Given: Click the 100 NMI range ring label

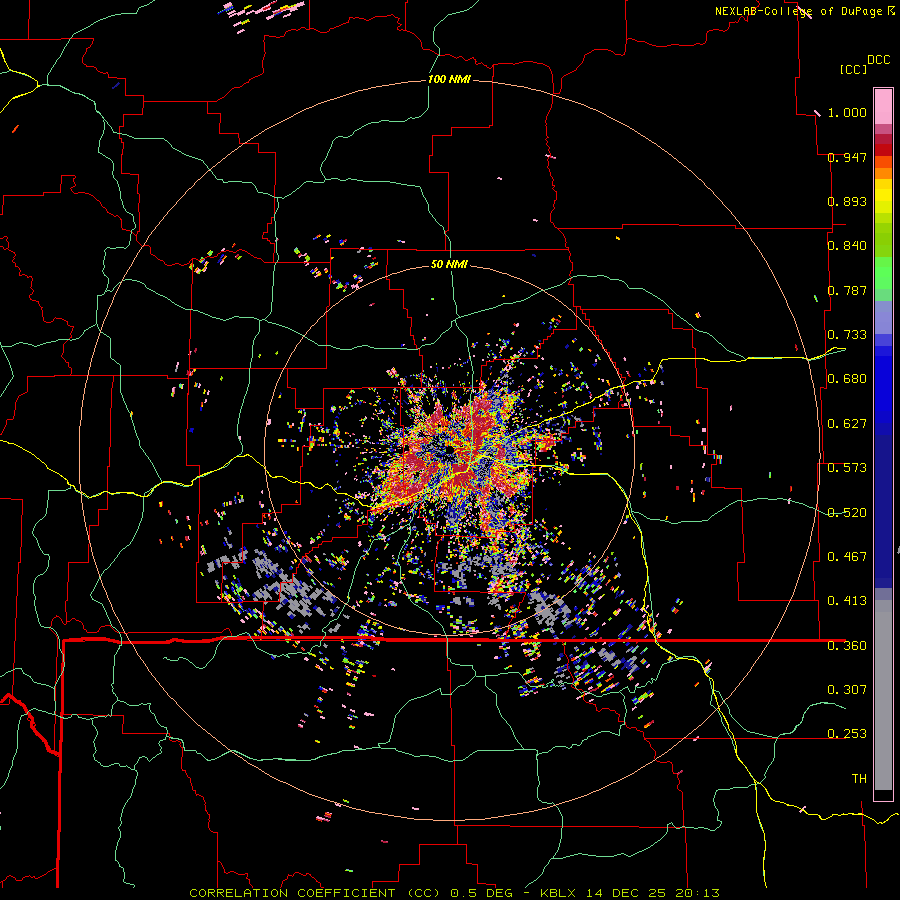Looking at the screenshot, I should [449, 79].
